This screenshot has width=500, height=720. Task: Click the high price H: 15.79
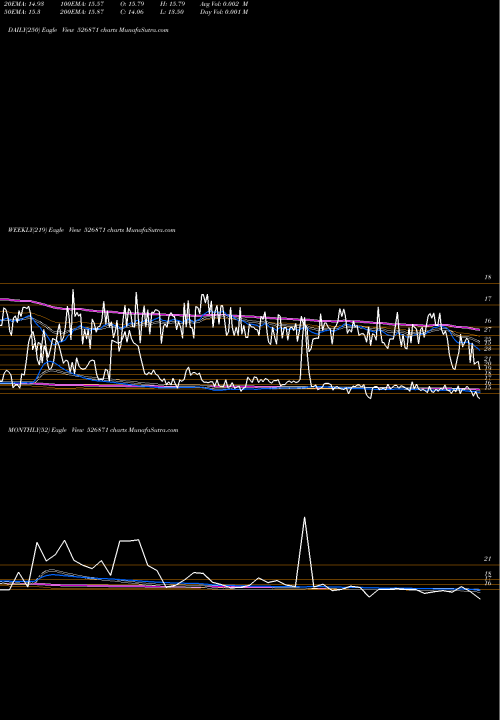point(172,4)
